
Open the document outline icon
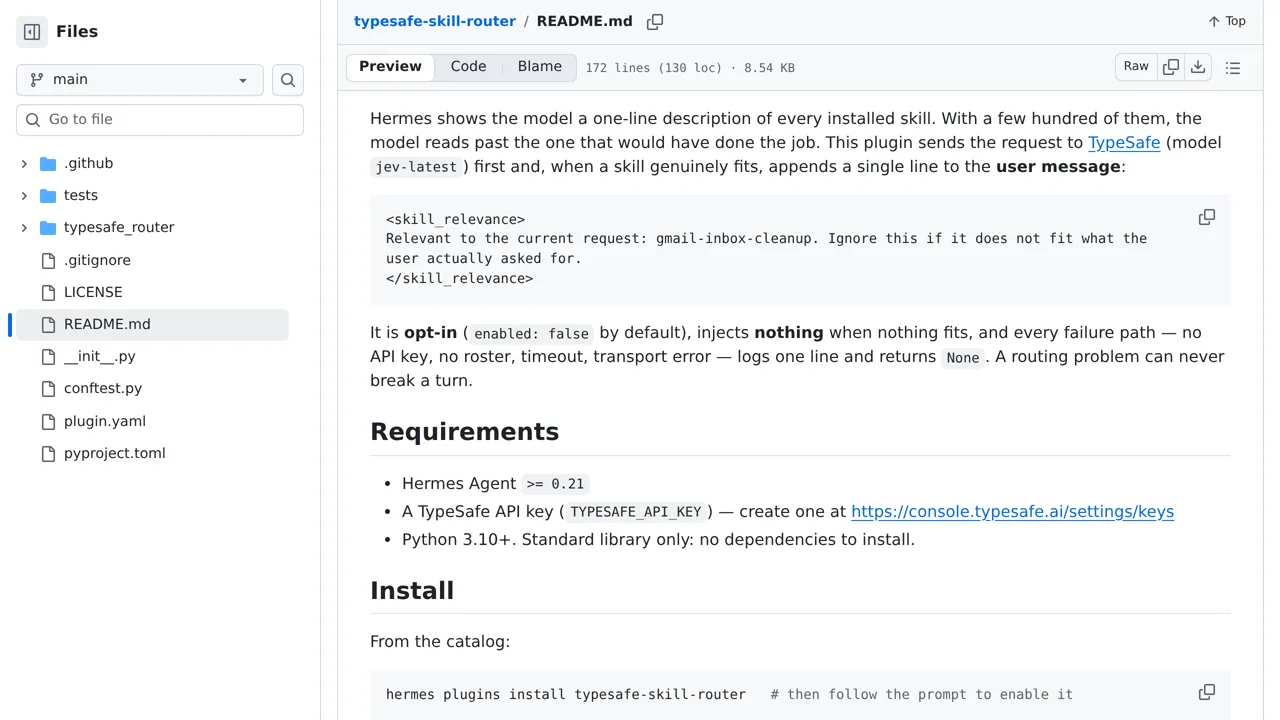(x=1233, y=68)
